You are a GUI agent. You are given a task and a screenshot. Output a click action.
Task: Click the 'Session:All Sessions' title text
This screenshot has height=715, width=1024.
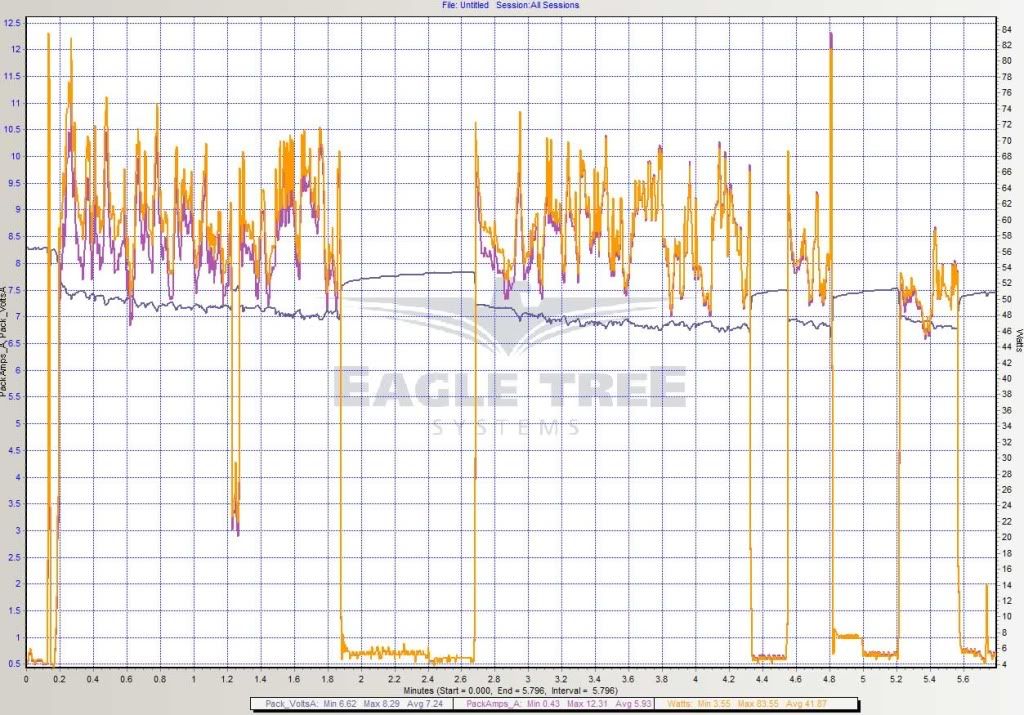tap(537, 5)
